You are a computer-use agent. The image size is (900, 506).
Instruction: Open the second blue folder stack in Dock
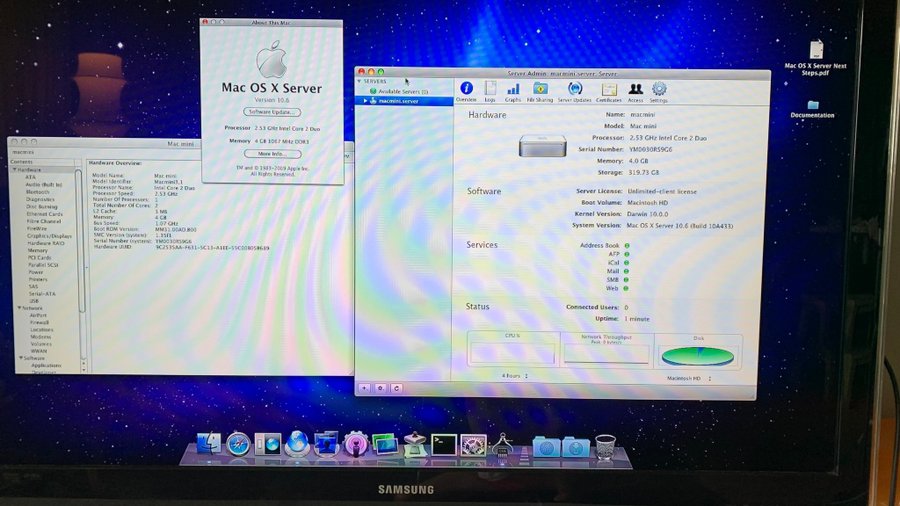[576, 446]
